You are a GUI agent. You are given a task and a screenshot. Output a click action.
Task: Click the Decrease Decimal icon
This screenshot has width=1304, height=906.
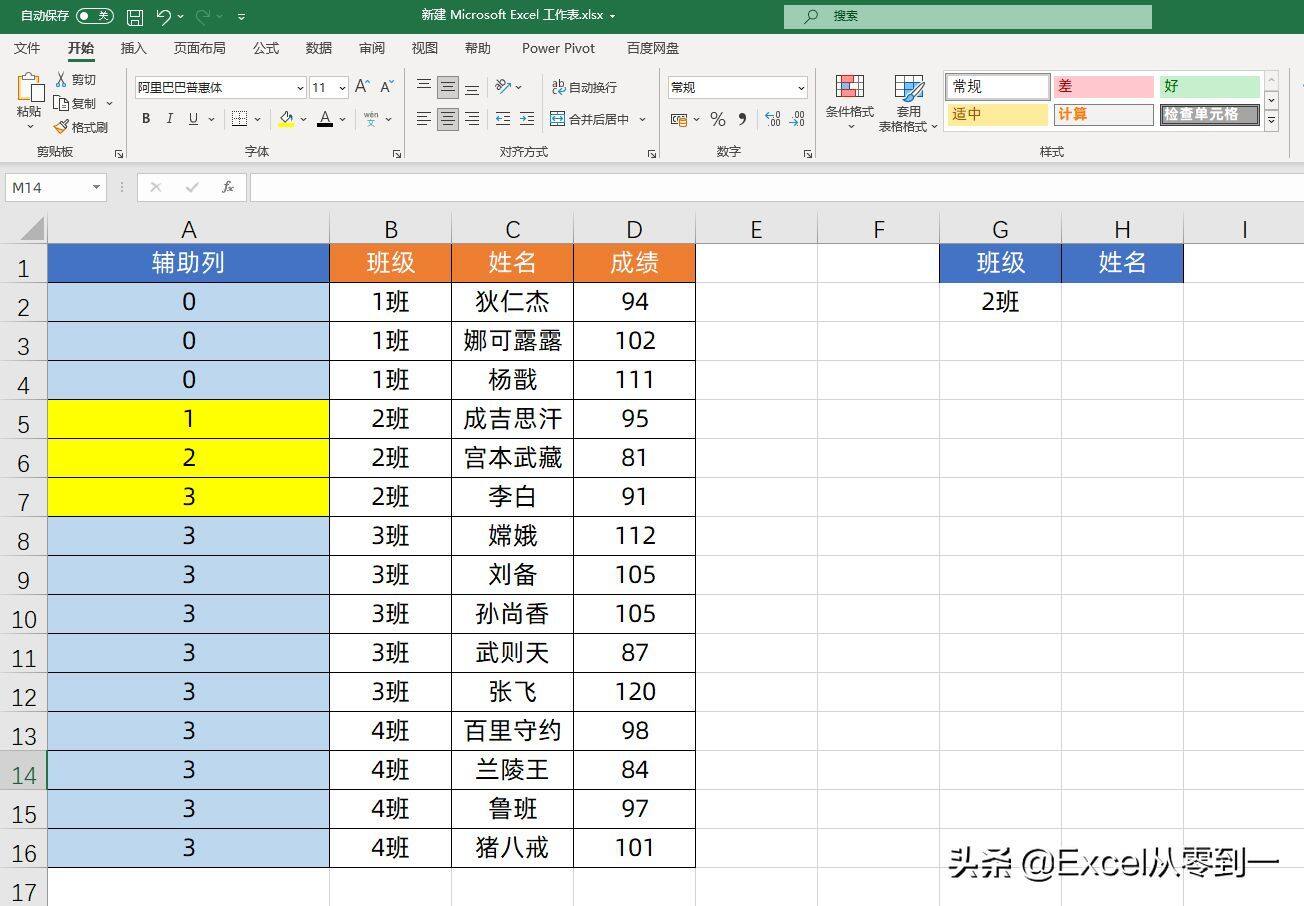(797, 119)
